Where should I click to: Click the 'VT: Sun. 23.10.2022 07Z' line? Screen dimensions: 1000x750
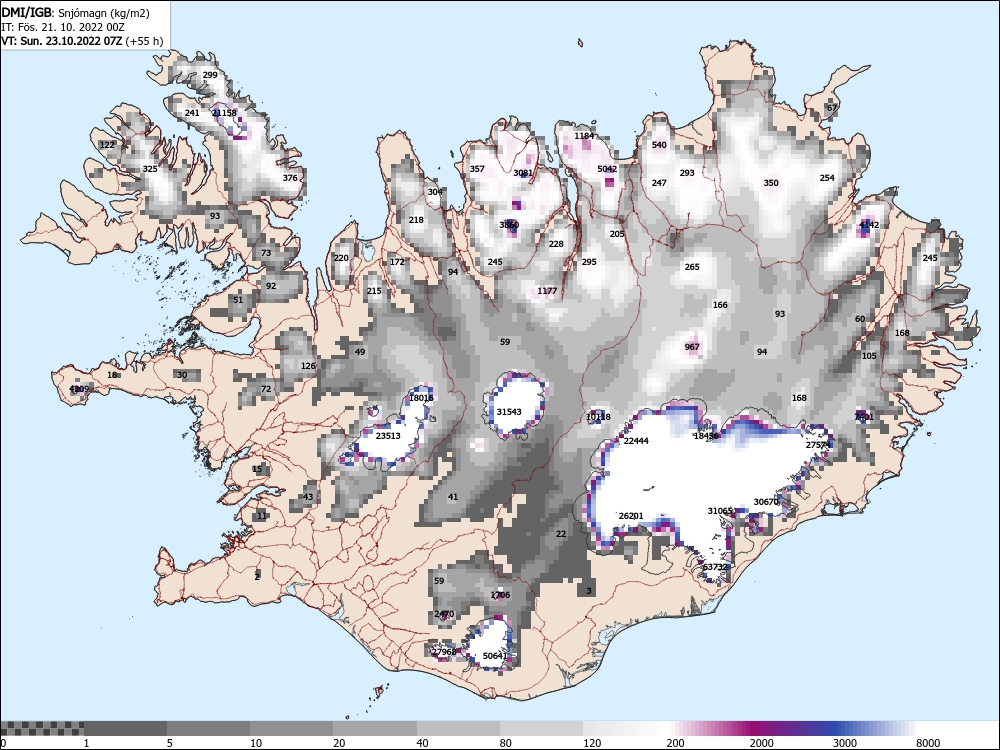(x=62, y=41)
